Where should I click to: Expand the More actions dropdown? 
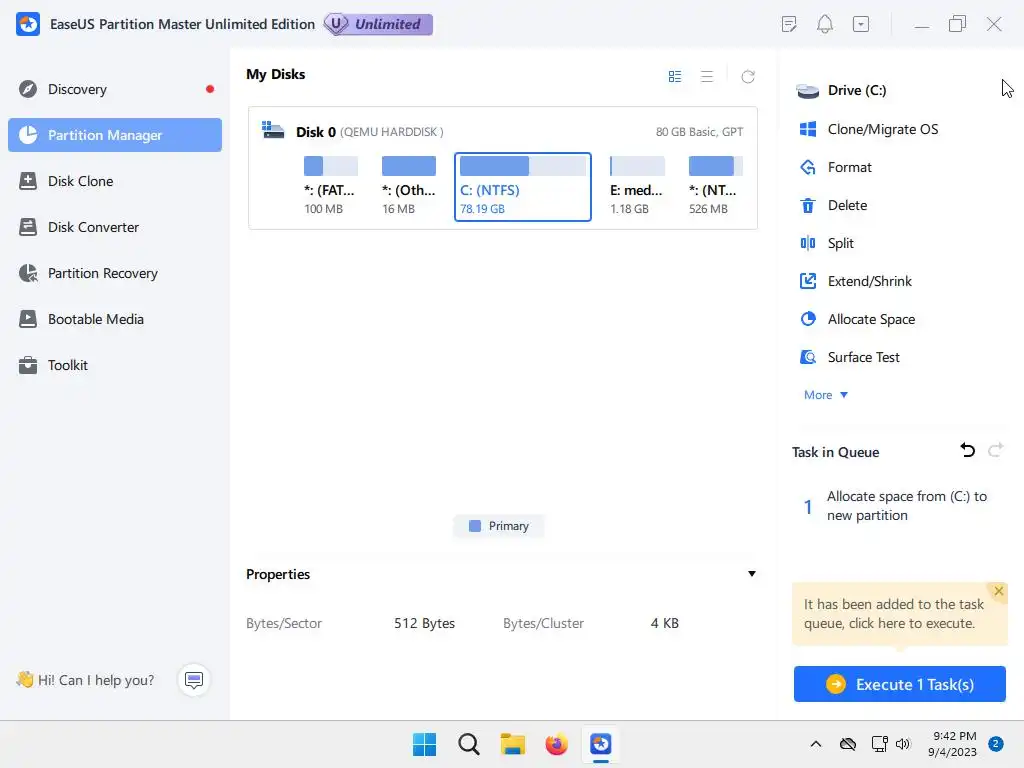825,395
